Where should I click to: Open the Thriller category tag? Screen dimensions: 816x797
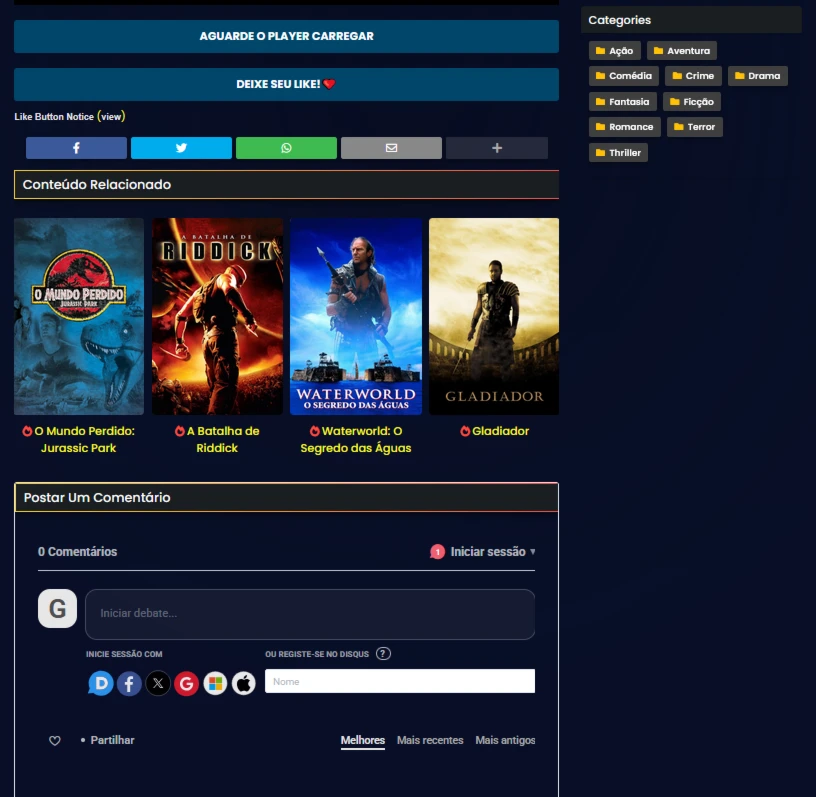tap(618, 153)
